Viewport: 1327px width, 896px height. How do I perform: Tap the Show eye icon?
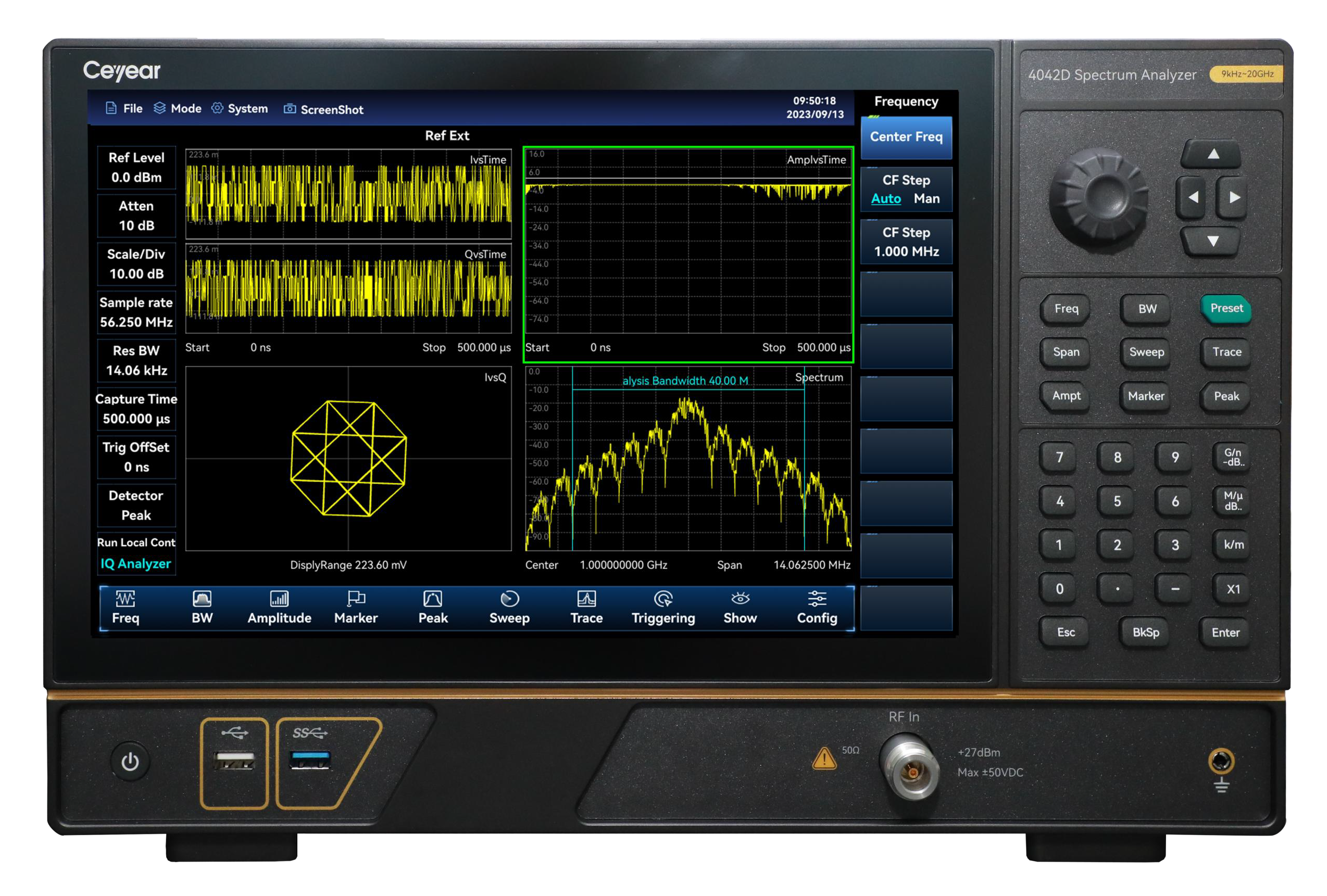[x=740, y=599]
